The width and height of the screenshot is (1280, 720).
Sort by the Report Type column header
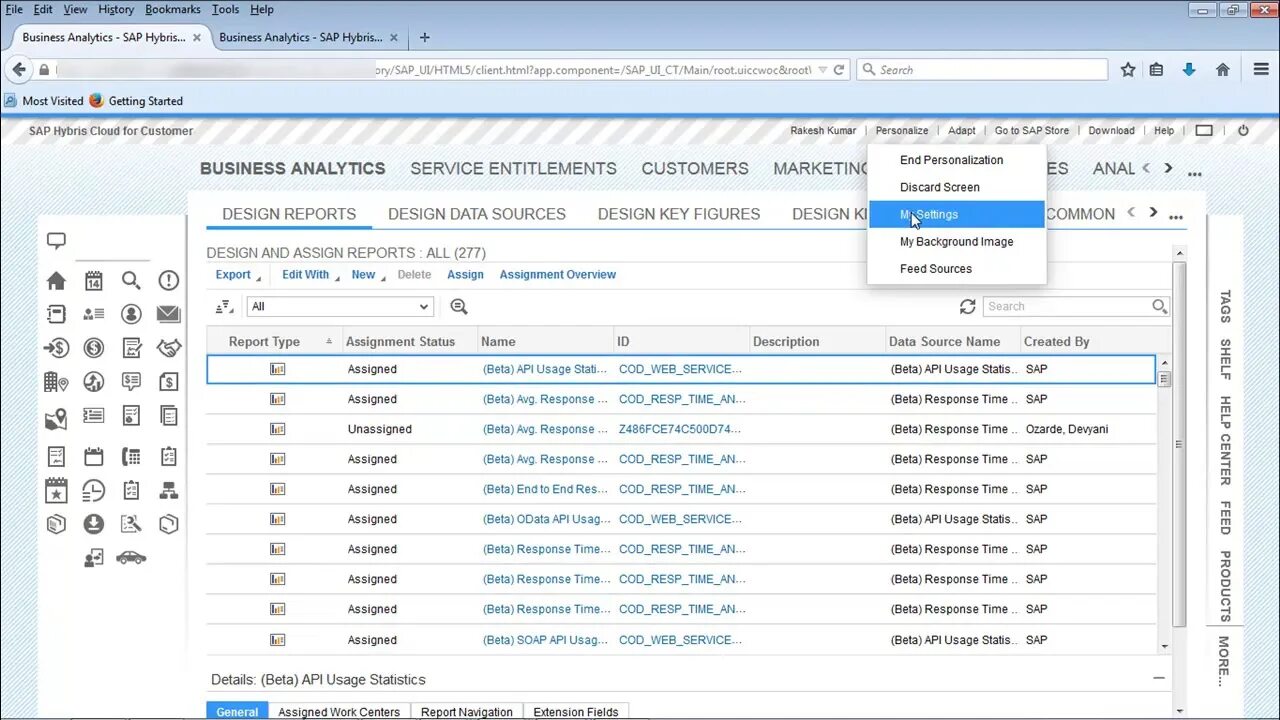264,342
